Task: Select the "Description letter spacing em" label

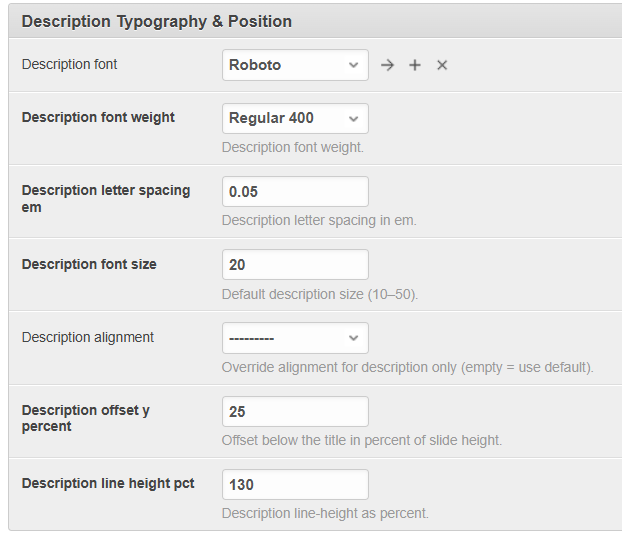Action: pyautogui.click(x=105, y=198)
